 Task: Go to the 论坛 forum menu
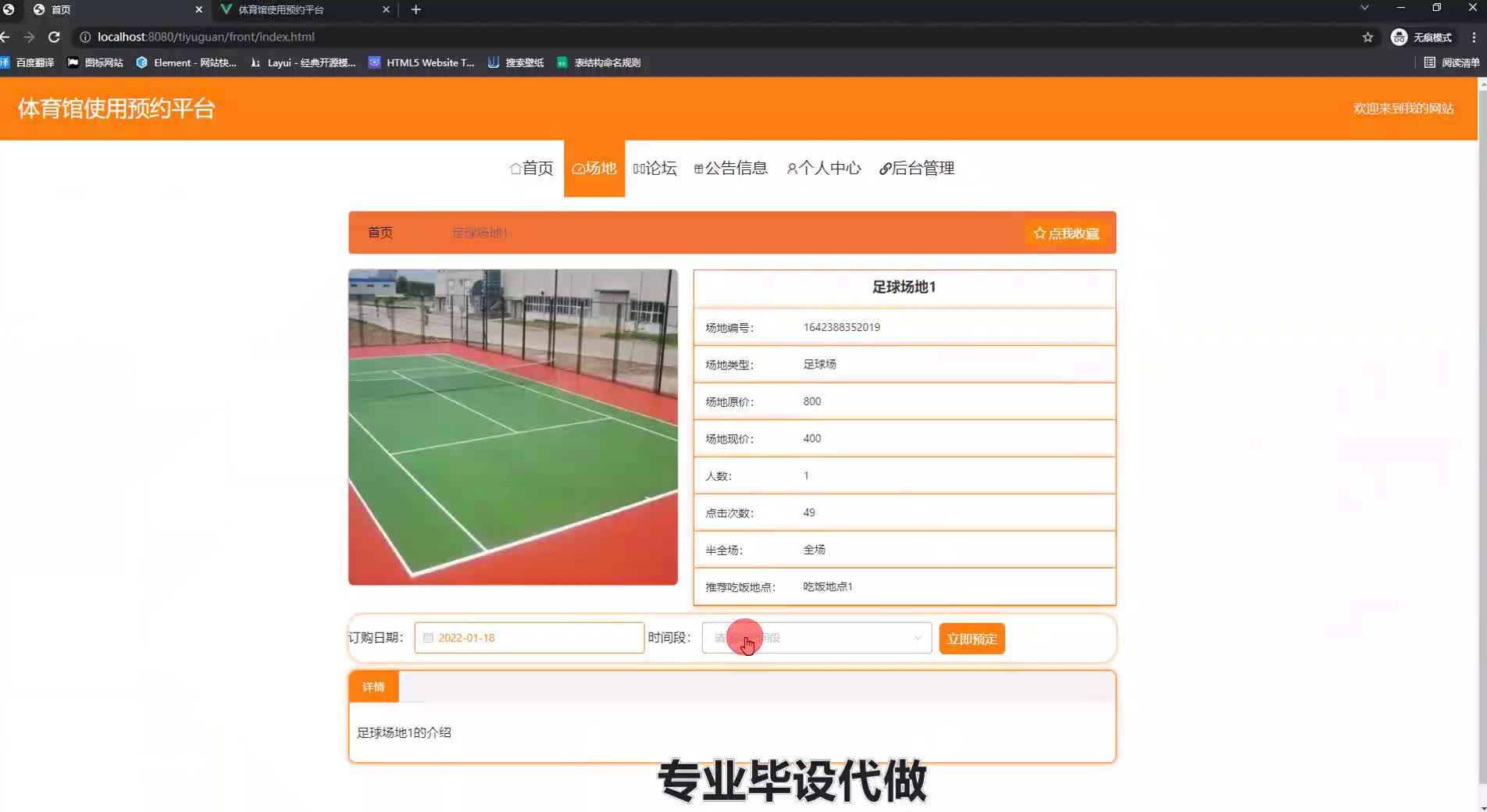[x=654, y=169]
